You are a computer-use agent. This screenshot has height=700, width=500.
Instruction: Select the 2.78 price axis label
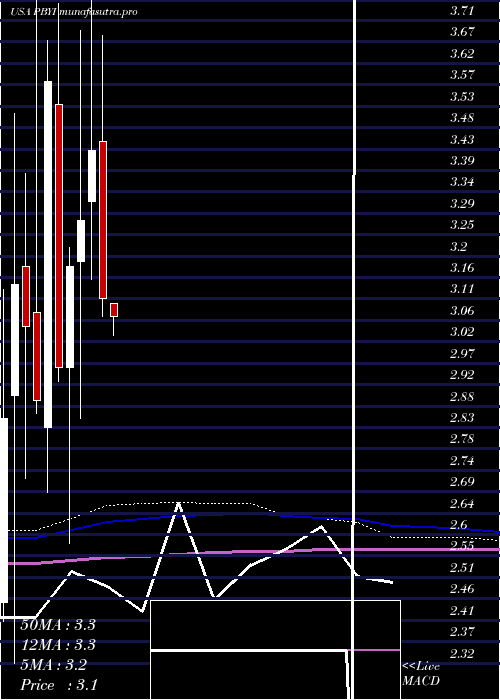[x=462, y=438]
